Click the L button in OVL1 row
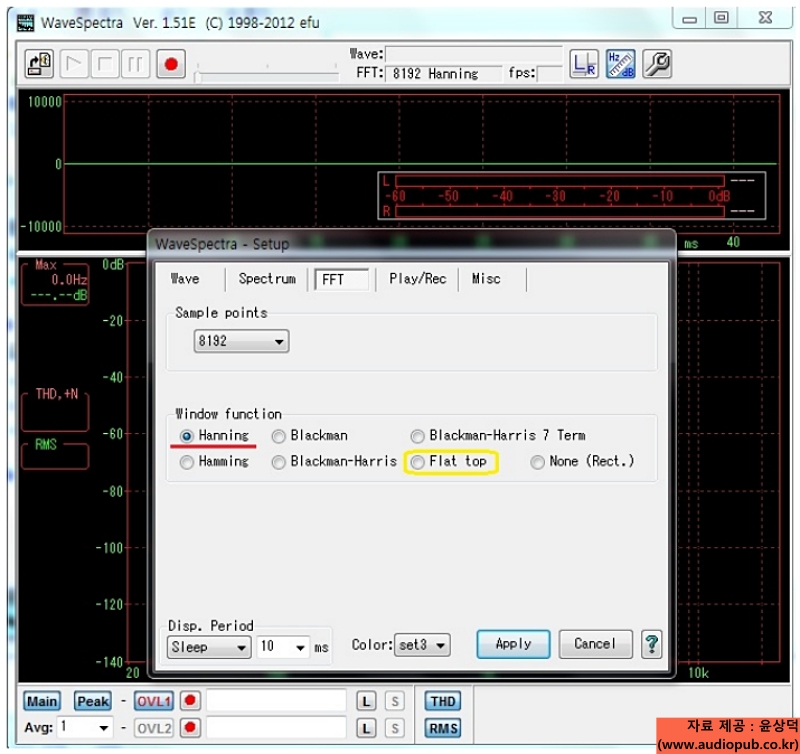The height and width of the screenshot is (754, 800). pos(366,702)
